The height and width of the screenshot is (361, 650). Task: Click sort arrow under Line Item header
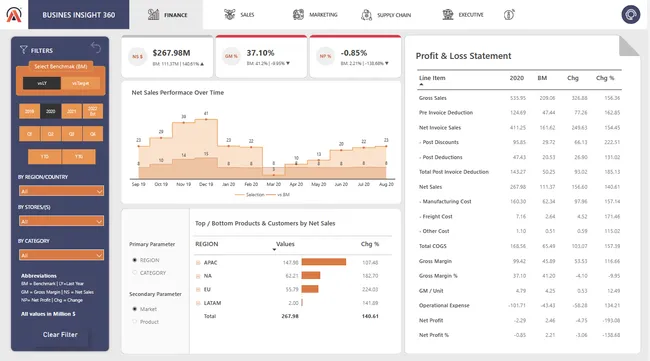(x=421, y=85)
